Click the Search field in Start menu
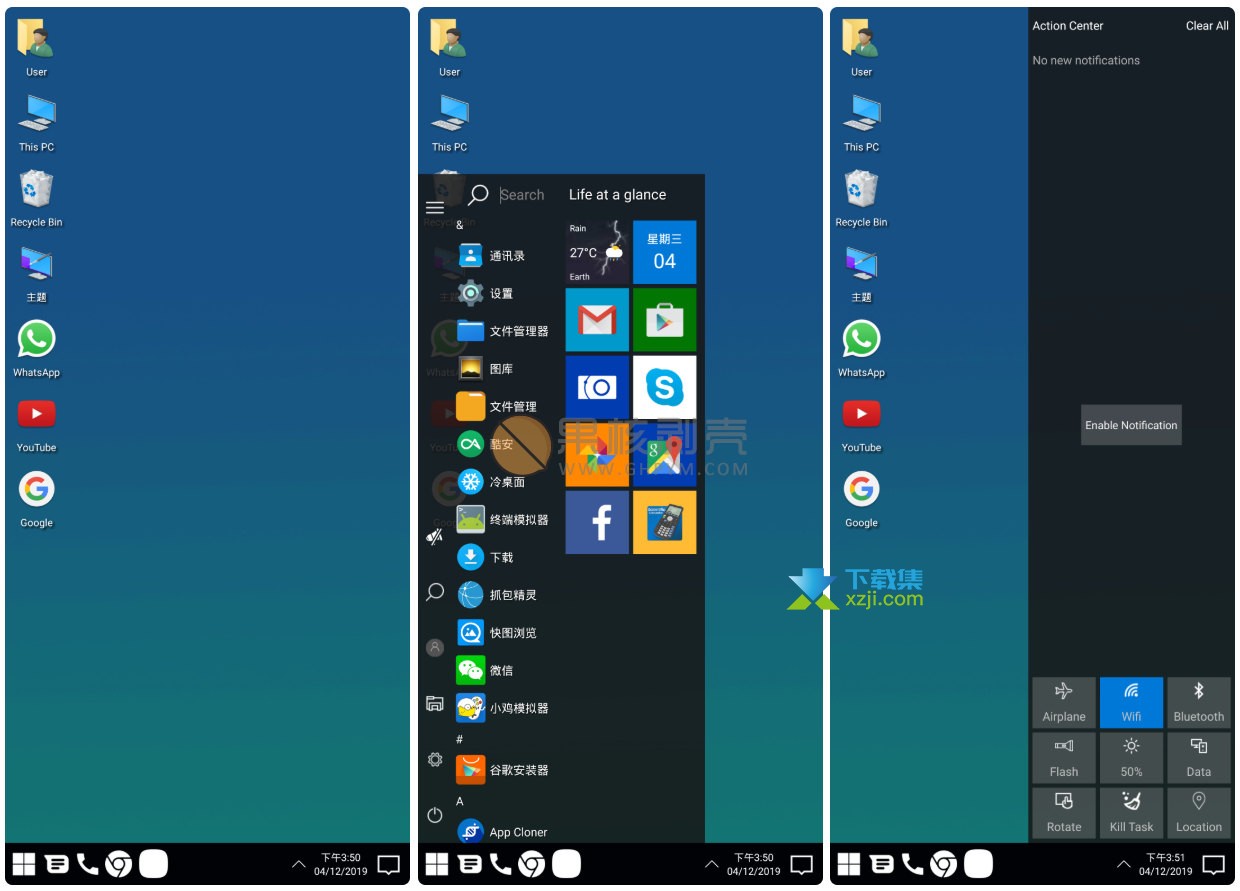 (524, 195)
